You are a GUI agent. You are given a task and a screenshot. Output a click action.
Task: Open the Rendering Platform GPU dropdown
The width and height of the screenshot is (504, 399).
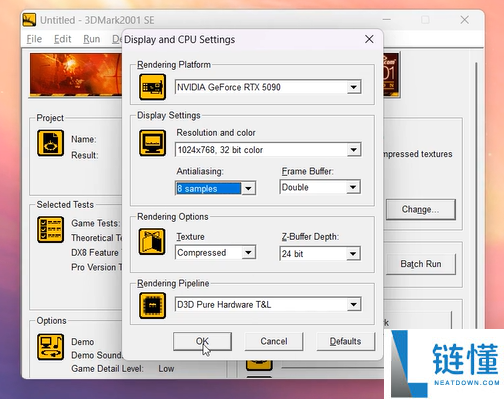(354, 87)
